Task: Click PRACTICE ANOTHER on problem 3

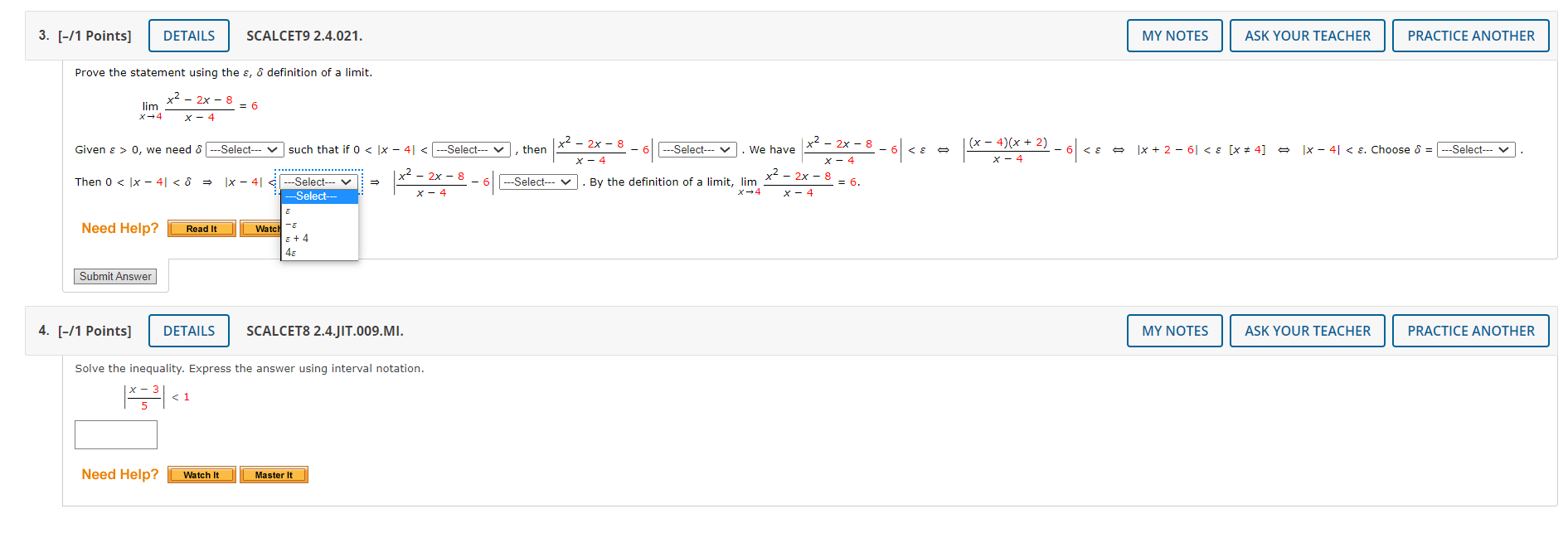Action: (1470, 35)
